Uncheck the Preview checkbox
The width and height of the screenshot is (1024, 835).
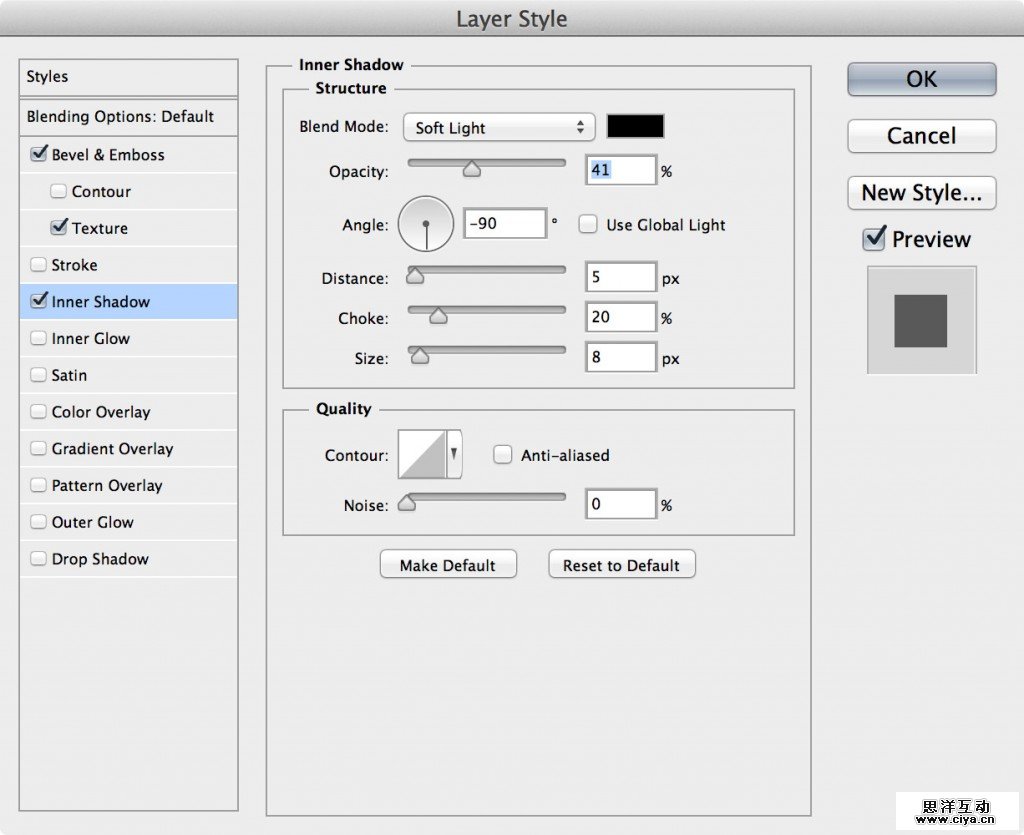[x=874, y=239]
